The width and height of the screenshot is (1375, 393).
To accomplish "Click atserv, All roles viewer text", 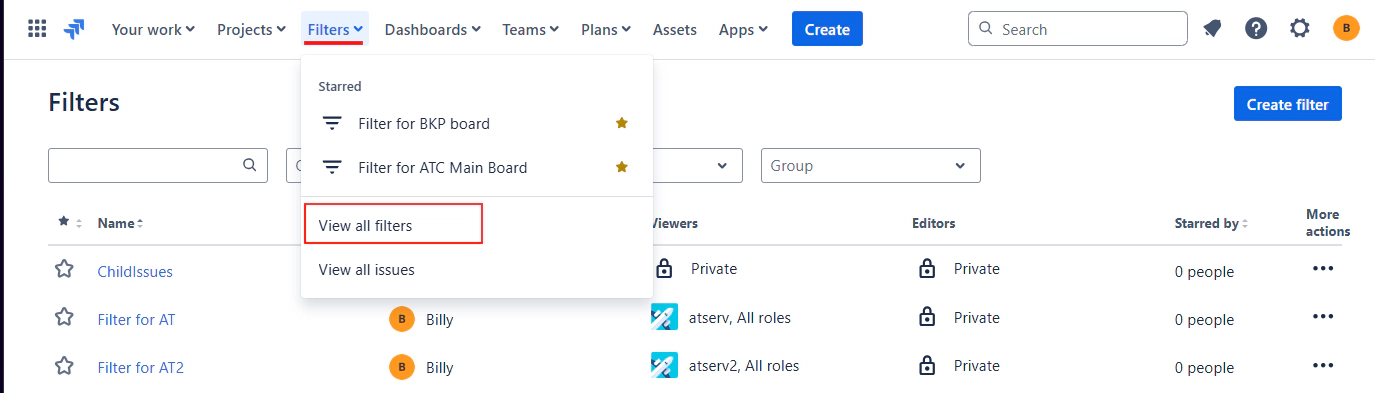I will (x=740, y=318).
